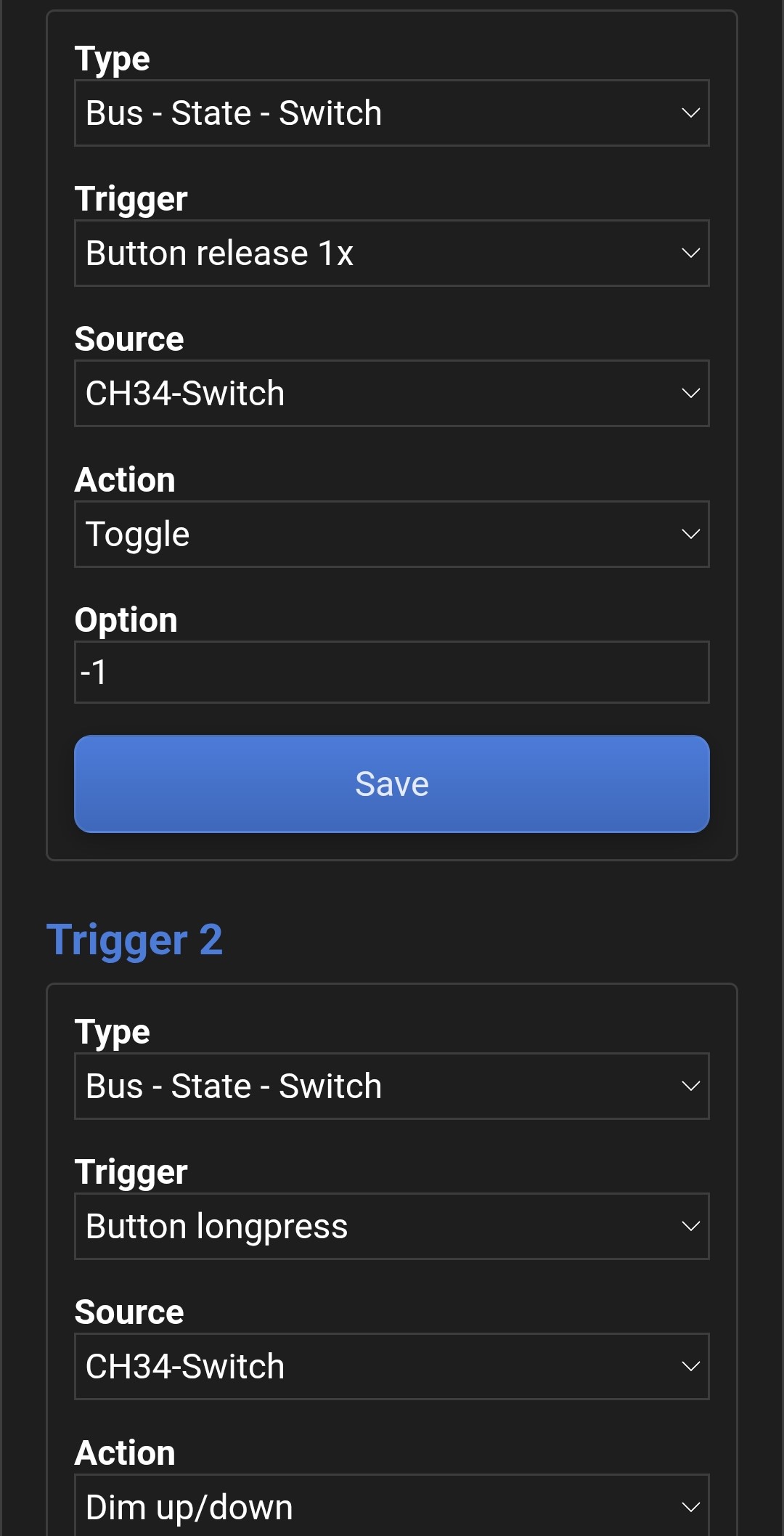Open the Type dropdown in first trigger
The width and height of the screenshot is (784, 1536).
pos(392,113)
